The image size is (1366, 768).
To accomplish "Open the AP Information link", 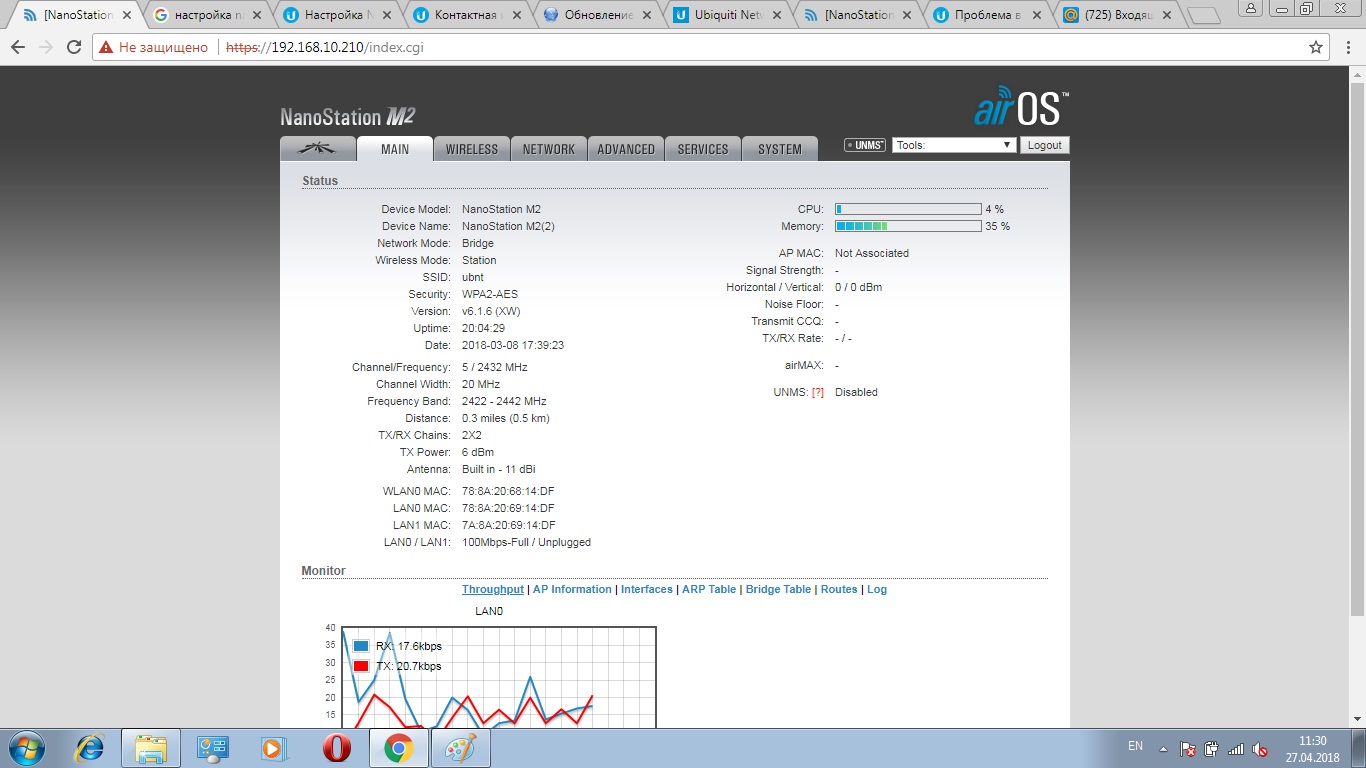I will [572, 589].
